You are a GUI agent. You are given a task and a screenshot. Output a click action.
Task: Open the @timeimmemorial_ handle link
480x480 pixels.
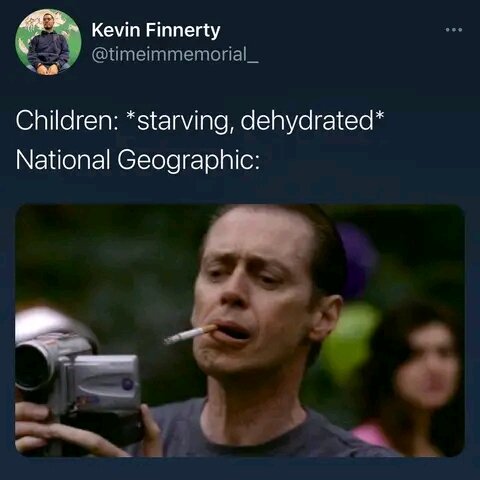tap(175, 54)
